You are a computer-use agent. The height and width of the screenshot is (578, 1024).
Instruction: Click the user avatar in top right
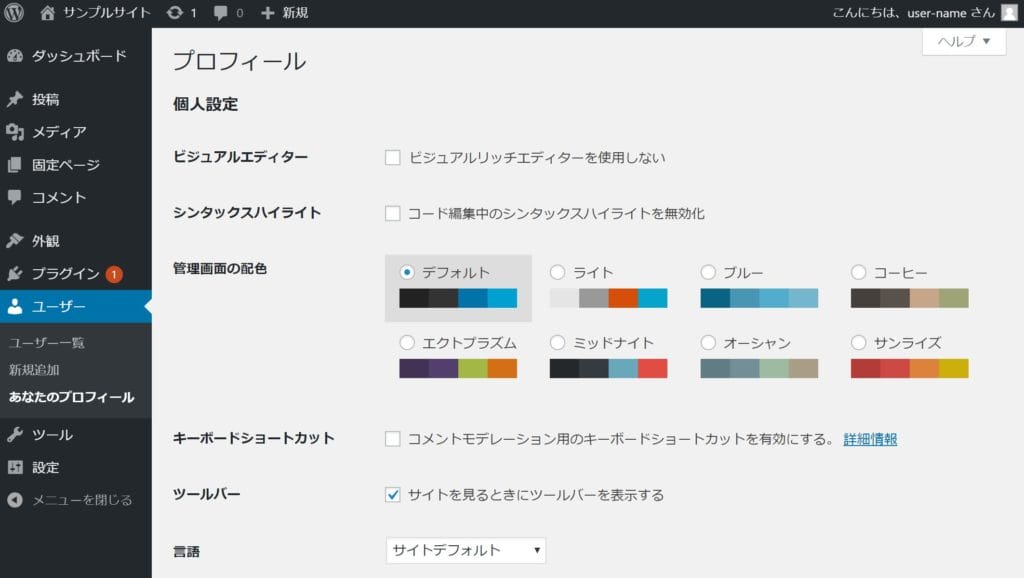click(x=1008, y=13)
